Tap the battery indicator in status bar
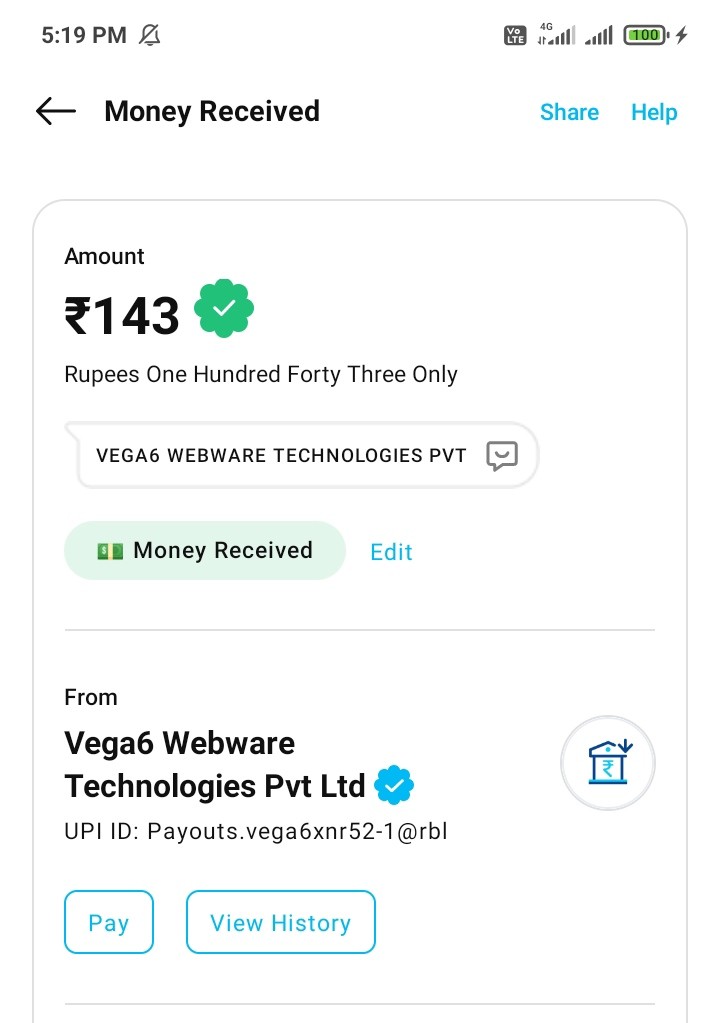 tap(646, 36)
